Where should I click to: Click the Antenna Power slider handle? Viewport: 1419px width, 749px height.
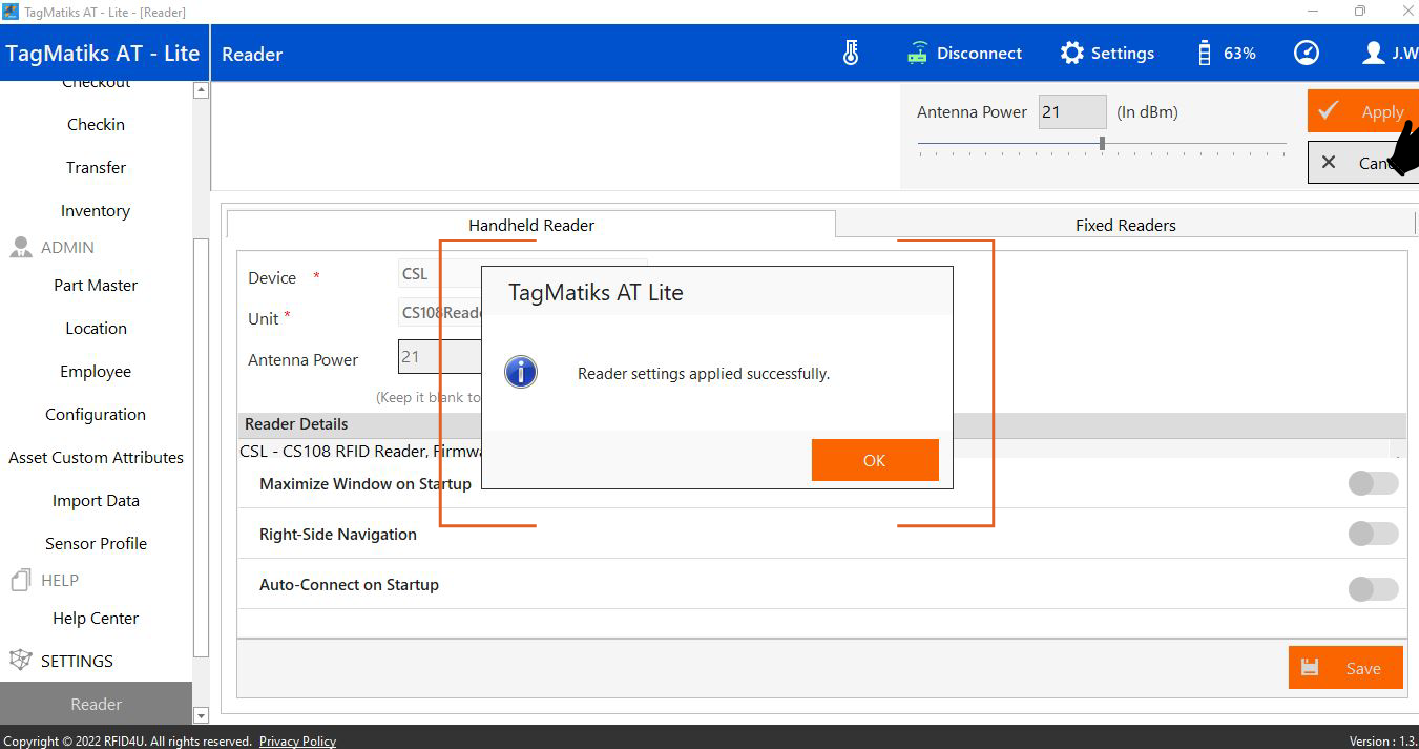[x=1102, y=144]
